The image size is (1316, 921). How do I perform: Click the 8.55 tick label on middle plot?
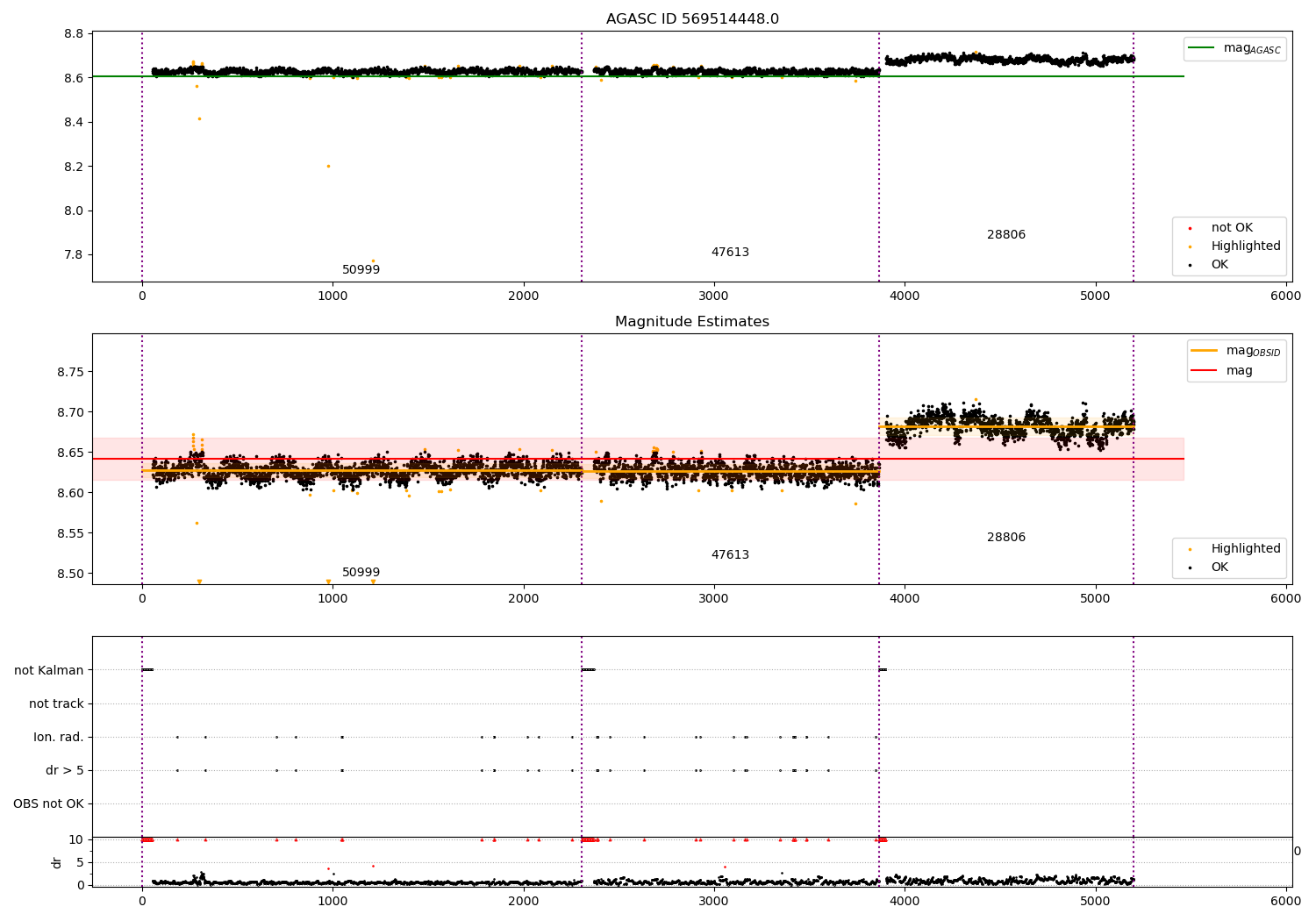click(x=70, y=533)
